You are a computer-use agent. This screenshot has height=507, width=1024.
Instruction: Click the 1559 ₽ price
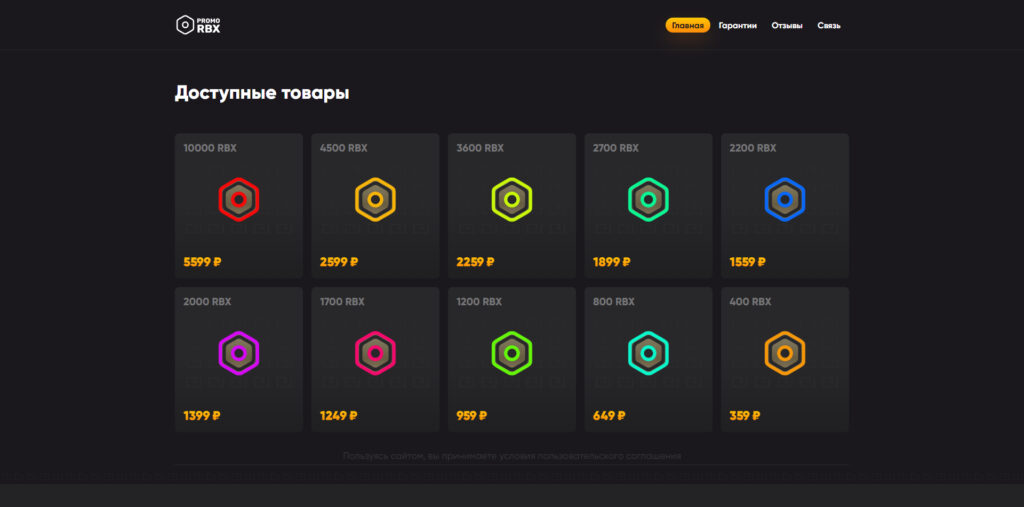tap(748, 262)
